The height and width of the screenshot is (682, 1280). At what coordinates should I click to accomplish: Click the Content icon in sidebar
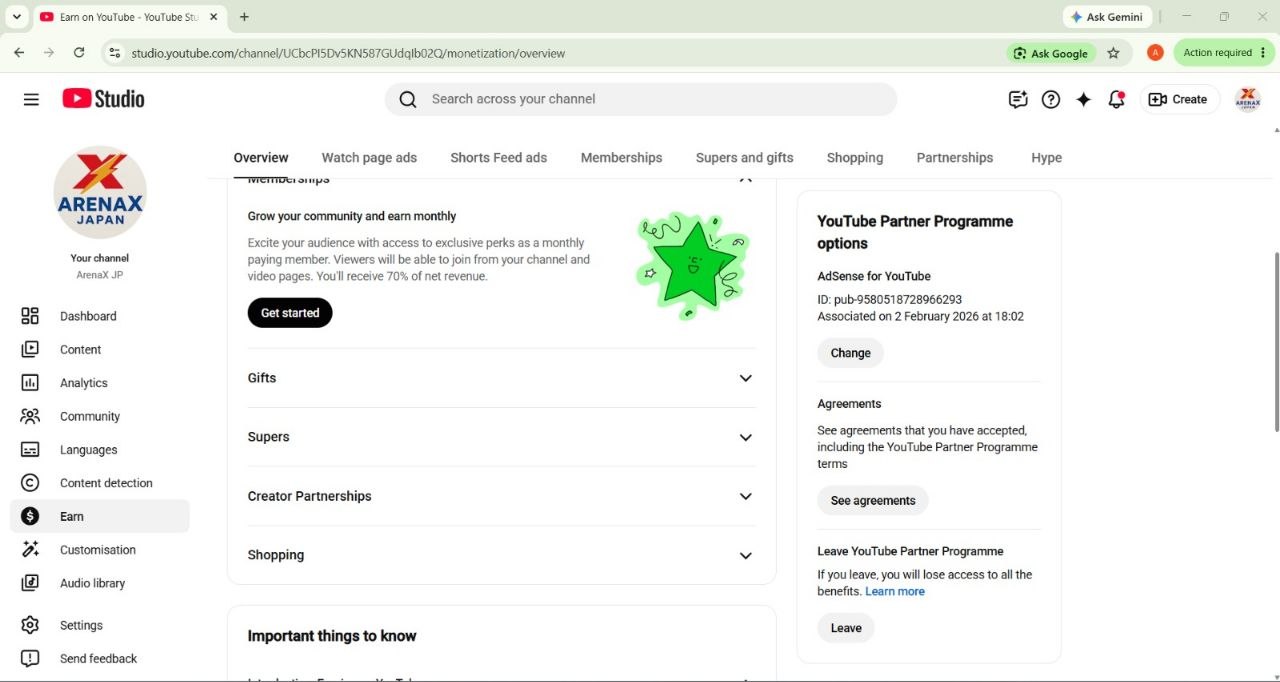coord(30,349)
